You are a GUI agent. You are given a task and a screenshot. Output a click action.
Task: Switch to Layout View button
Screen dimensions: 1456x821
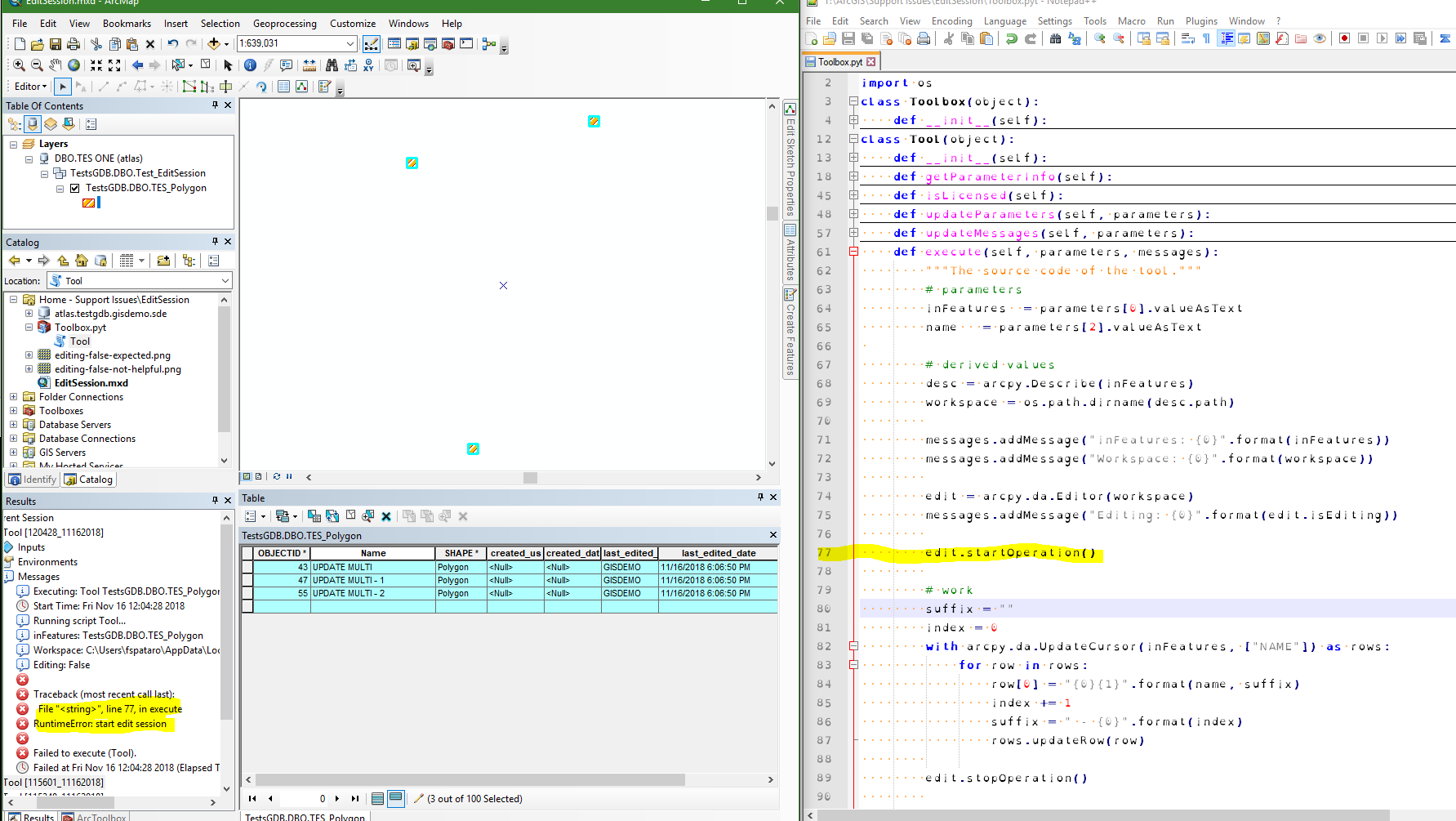coord(258,476)
